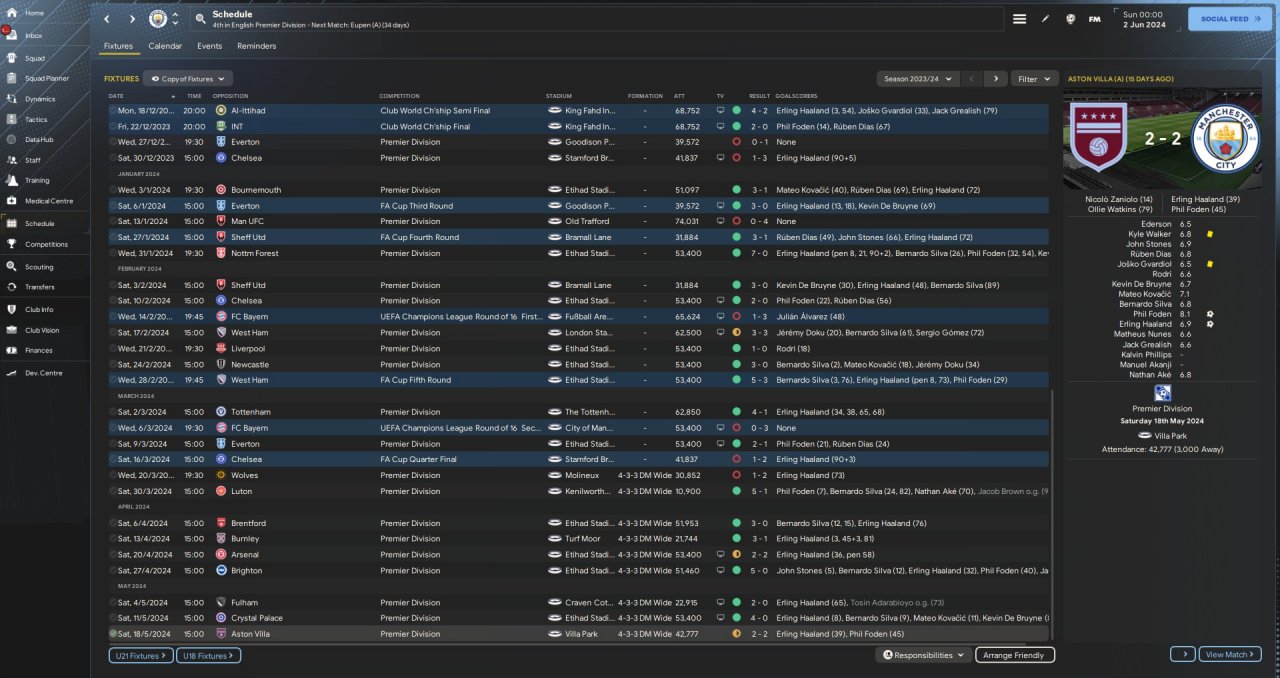Viewport: 1280px width, 678px height.
Task: Sort by the Att column header
Action: click(x=680, y=96)
